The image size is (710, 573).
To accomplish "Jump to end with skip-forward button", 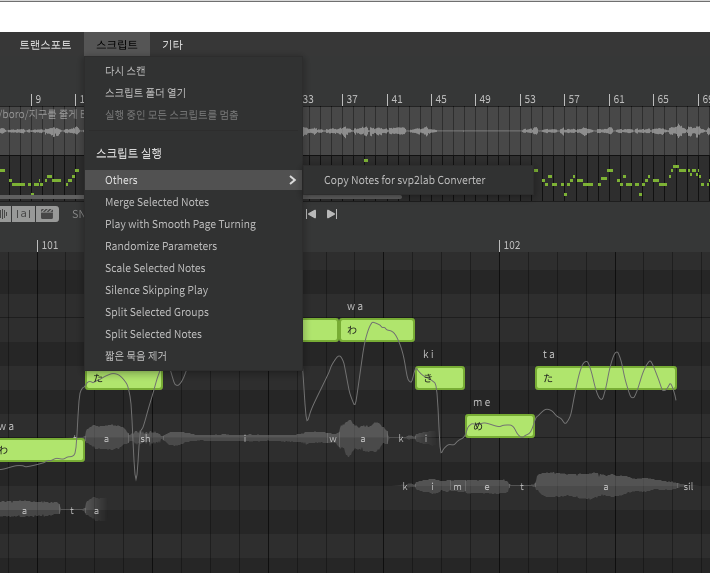I will coord(332,214).
